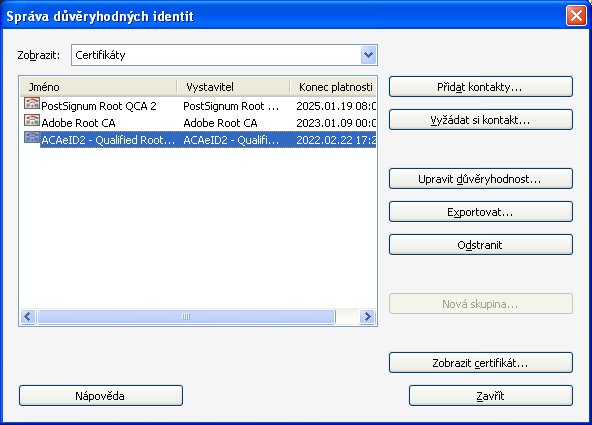Click the horizontal scrollbar thumb
The width and height of the screenshot is (592, 425).
click(x=187, y=316)
